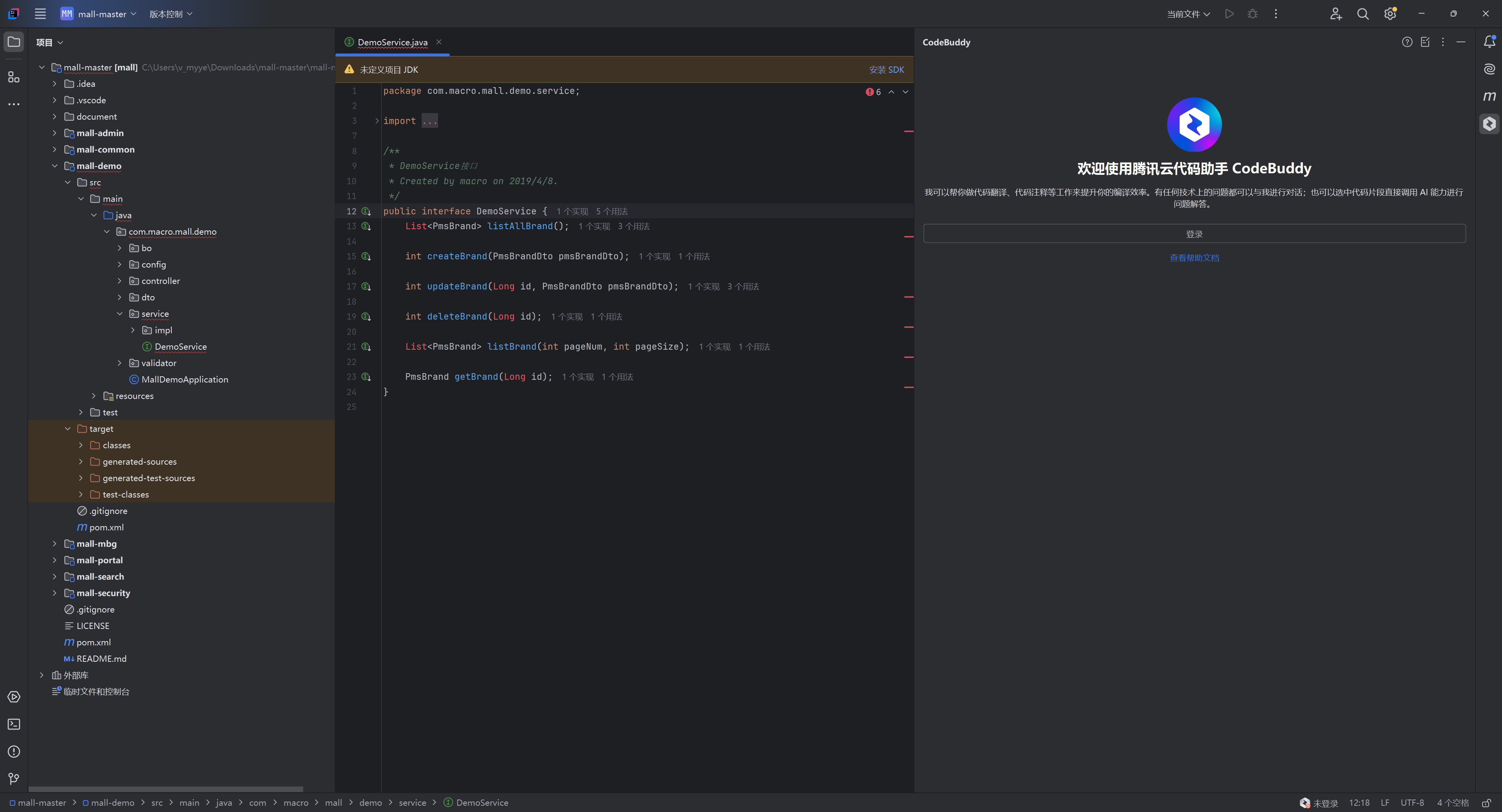1502x812 pixels.
Task: Toggle the import fold arrow on line 3
Action: coord(377,120)
